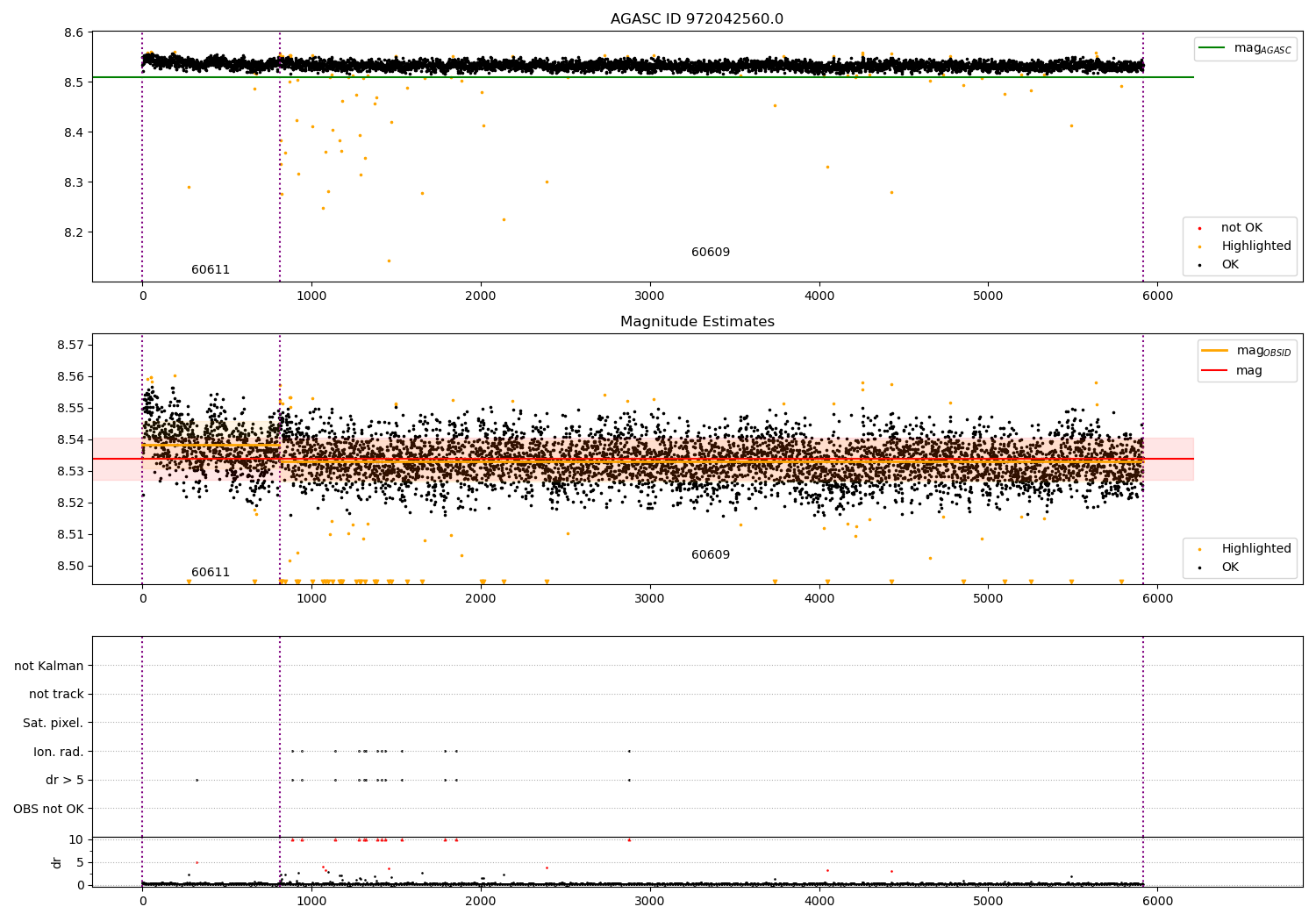Click obsid label 60609 in Magnitude Estimates plot
Screen dimensions: 1316x921
711,555
